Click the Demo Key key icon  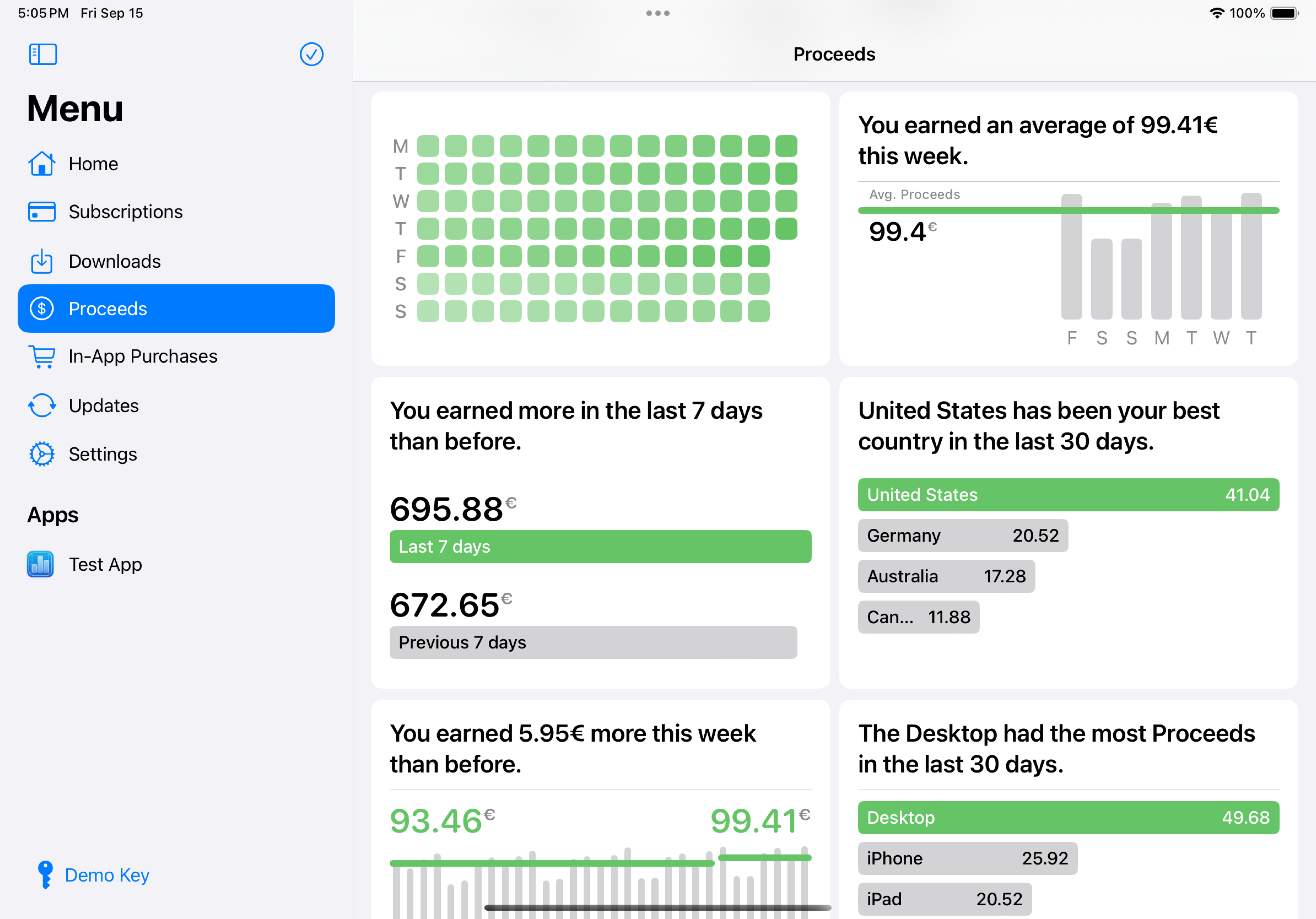(x=45, y=875)
